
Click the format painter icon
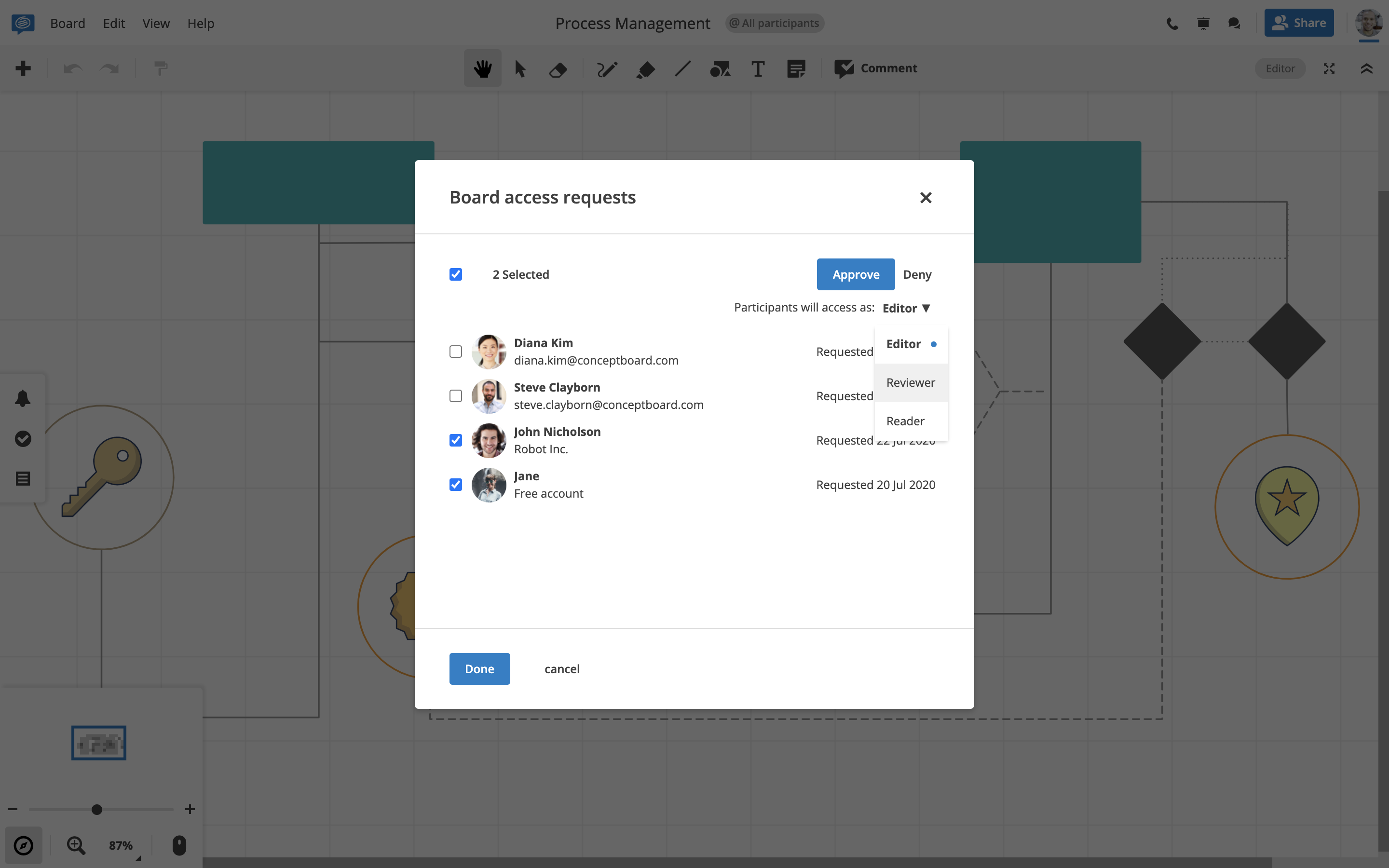[161, 69]
